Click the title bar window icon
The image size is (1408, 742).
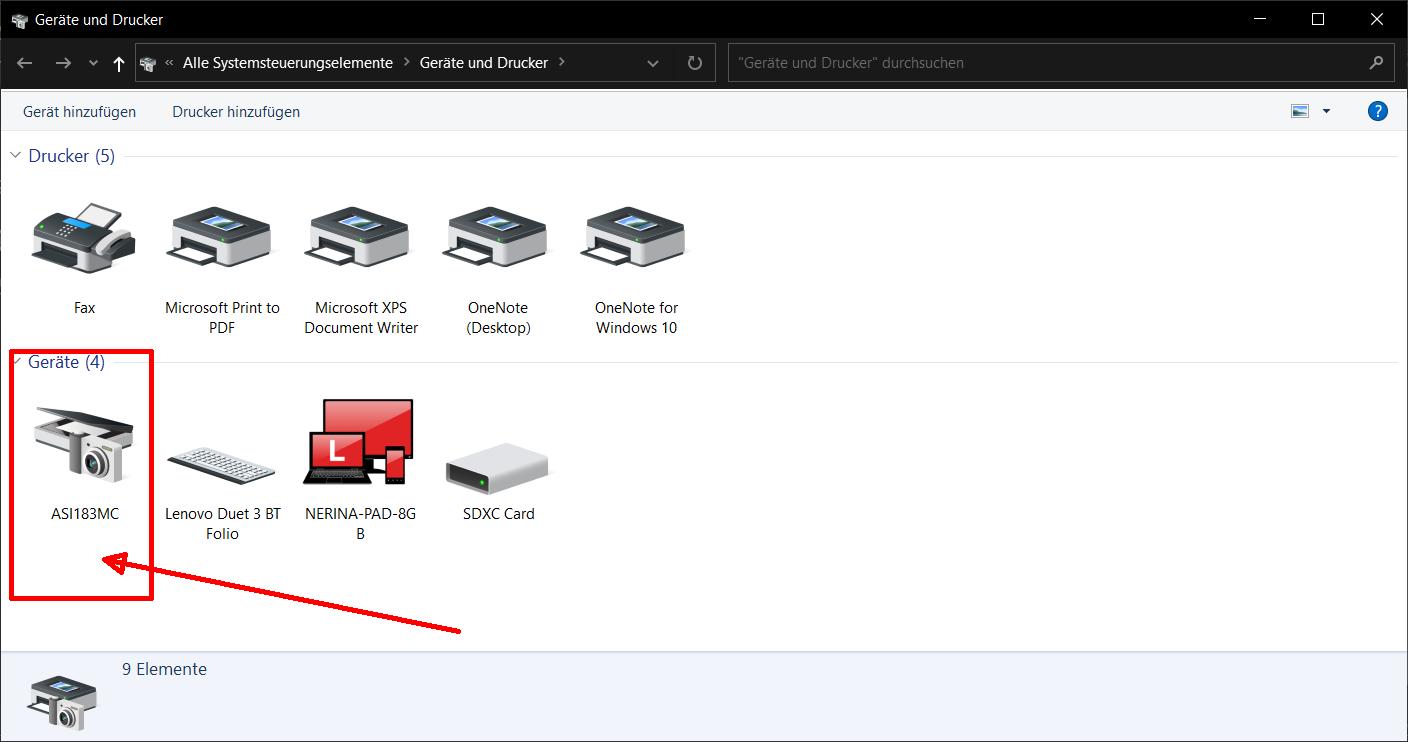click(17, 19)
